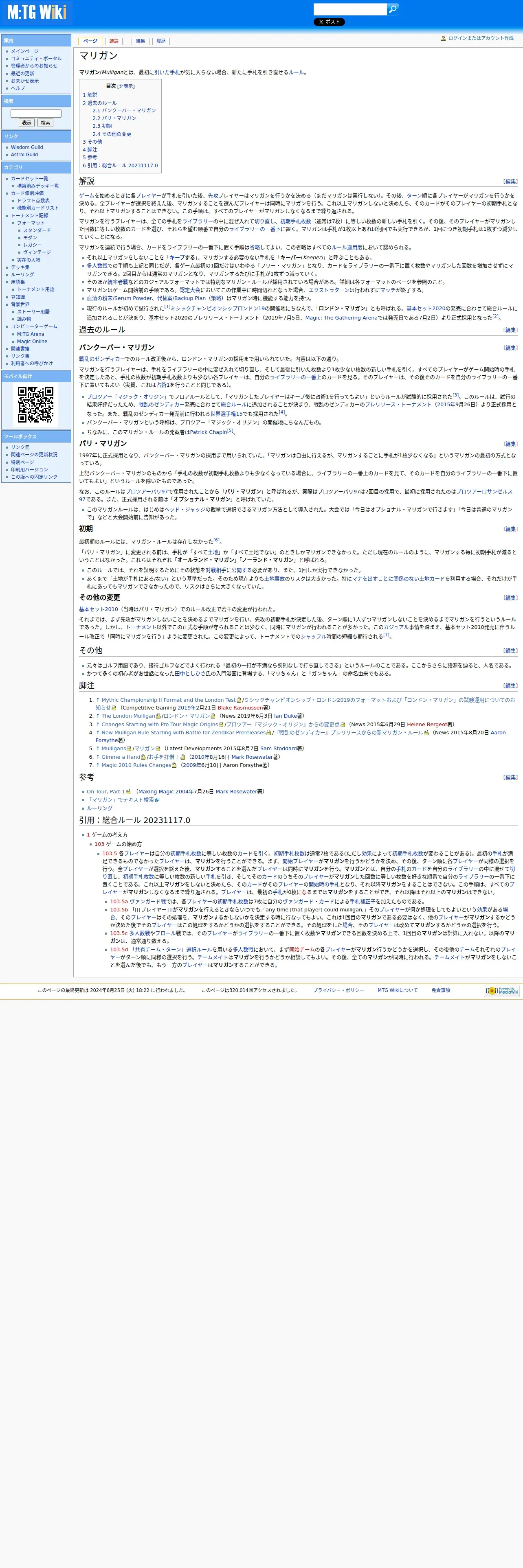
Task: Click the mobile QR code image
Action: point(36,405)
